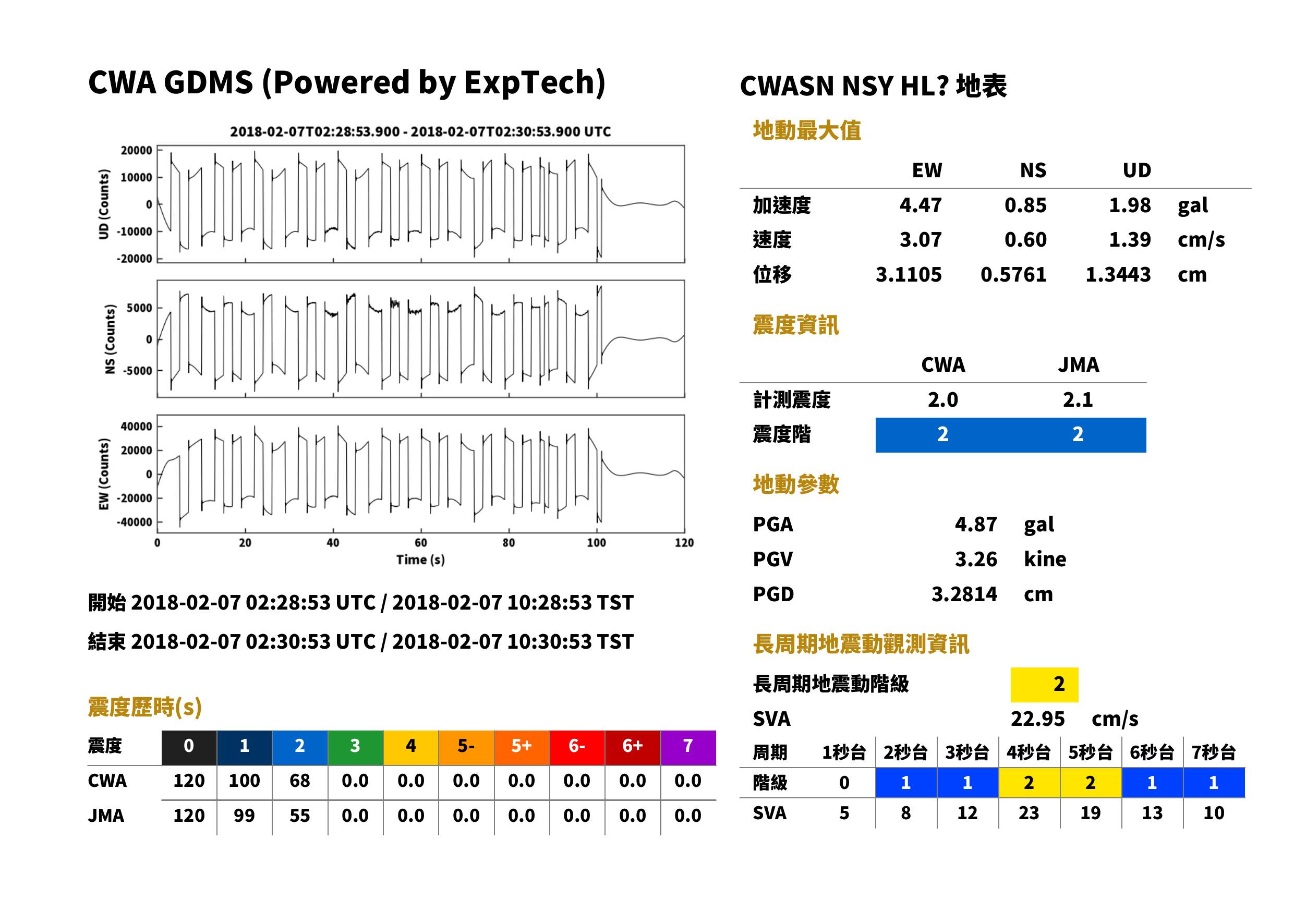Click the EW waveform plot
Image resolution: width=1294 pixels, height=924 pixels.
(x=421, y=474)
